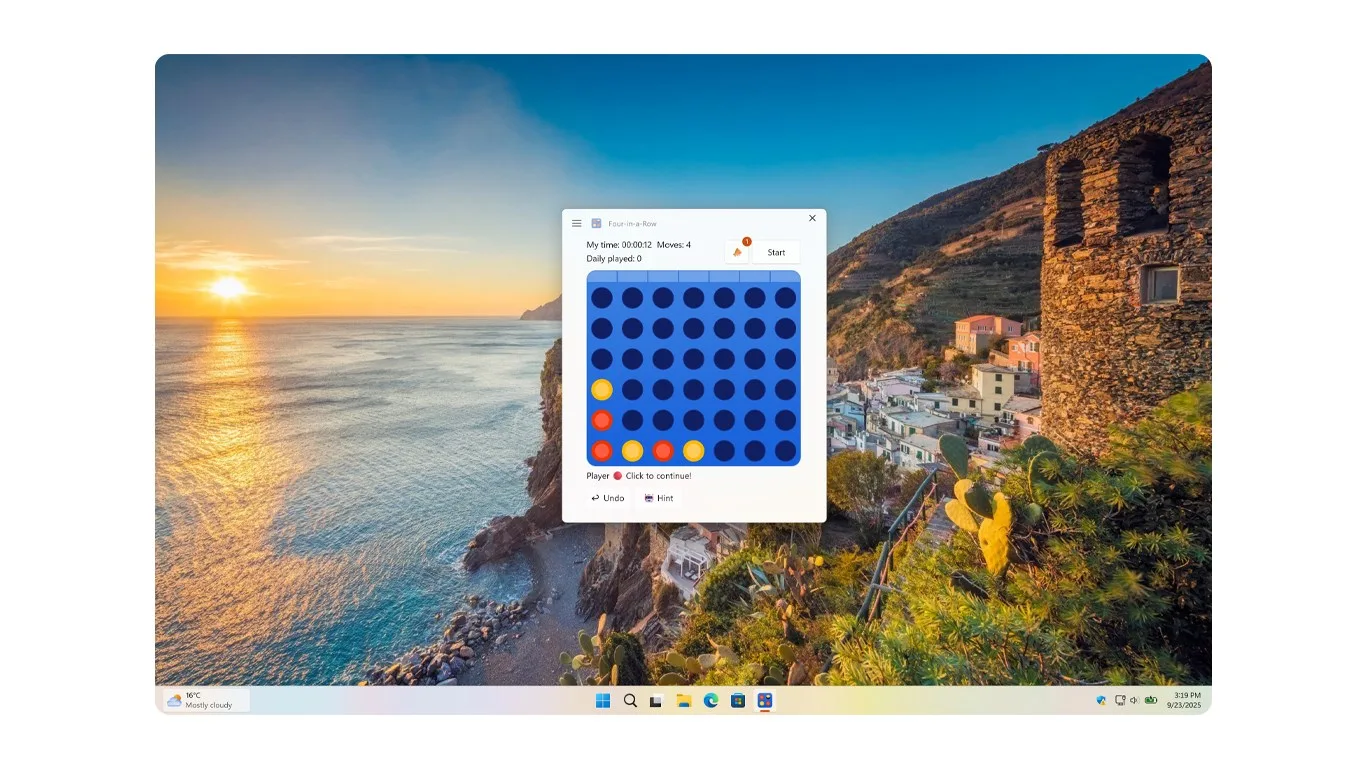Open Microsoft Store from the taskbar
The image size is (1366, 768).
coord(738,701)
